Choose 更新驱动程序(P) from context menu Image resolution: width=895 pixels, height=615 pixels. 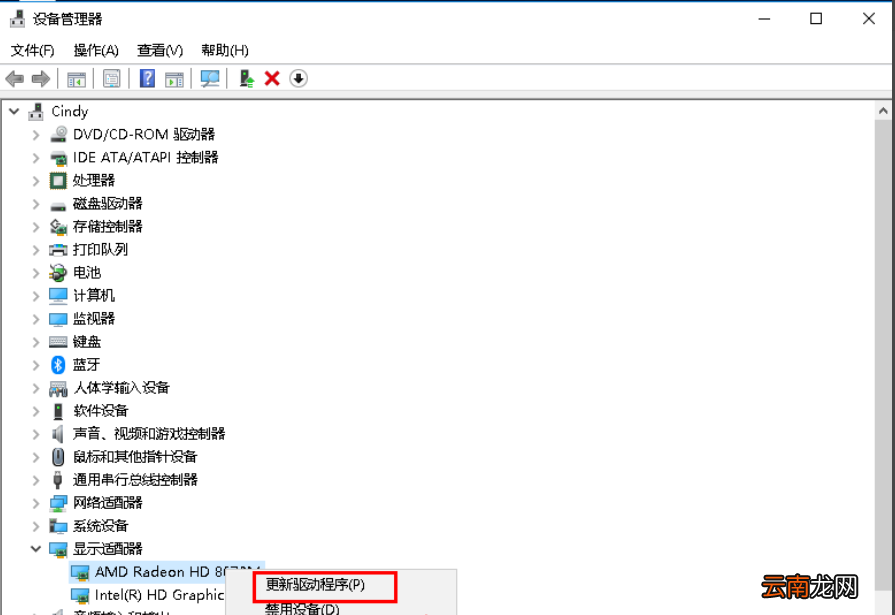point(315,585)
